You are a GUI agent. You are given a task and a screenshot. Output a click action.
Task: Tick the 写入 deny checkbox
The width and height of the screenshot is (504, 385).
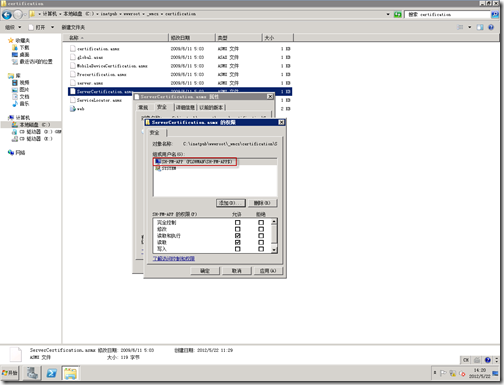pyautogui.click(x=261, y=249)
